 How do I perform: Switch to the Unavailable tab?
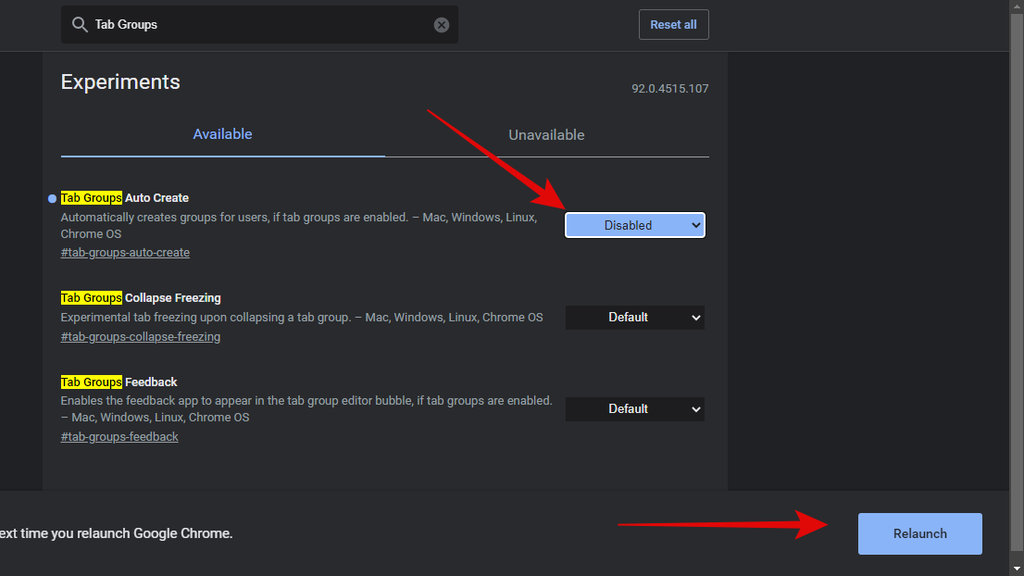pyautogui.click(x=547, y=135)
